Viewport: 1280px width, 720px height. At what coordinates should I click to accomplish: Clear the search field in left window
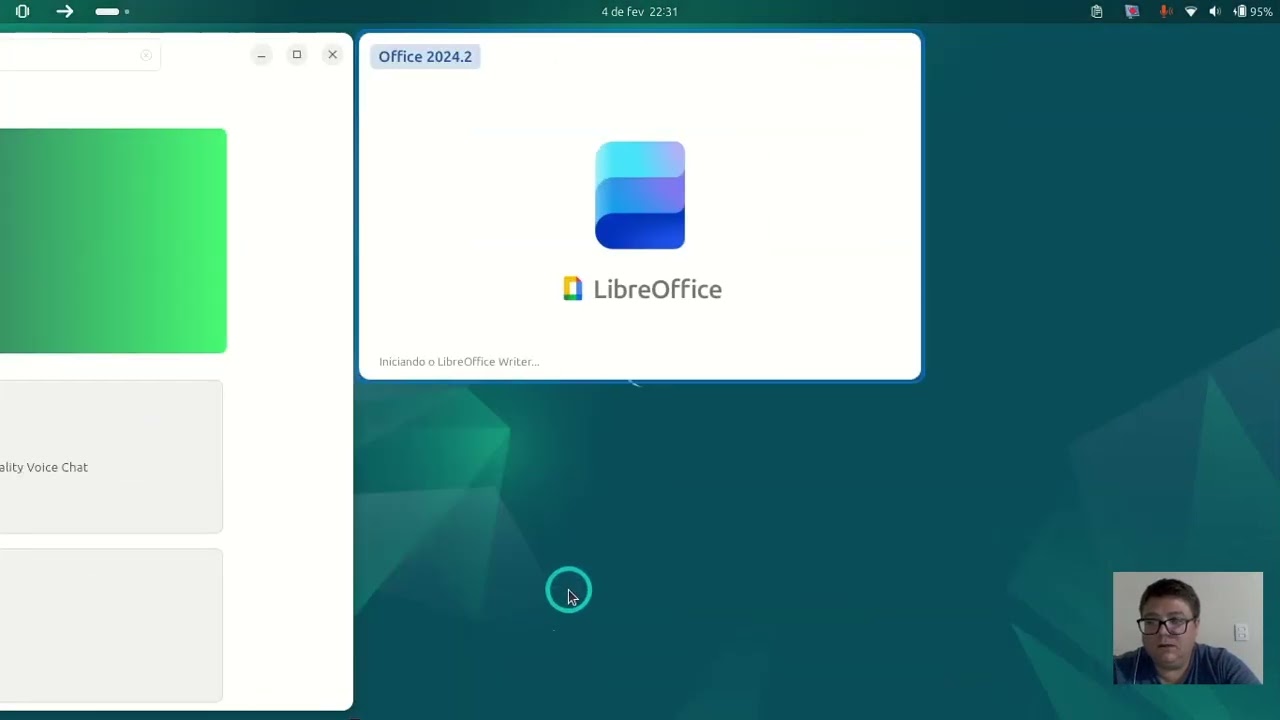(146, 55)
